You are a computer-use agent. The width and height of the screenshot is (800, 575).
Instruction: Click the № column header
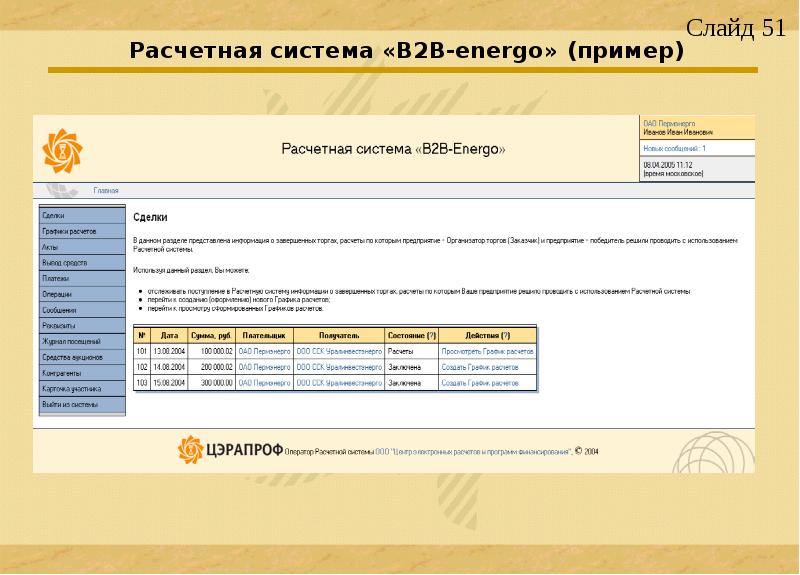pos(142,336)
